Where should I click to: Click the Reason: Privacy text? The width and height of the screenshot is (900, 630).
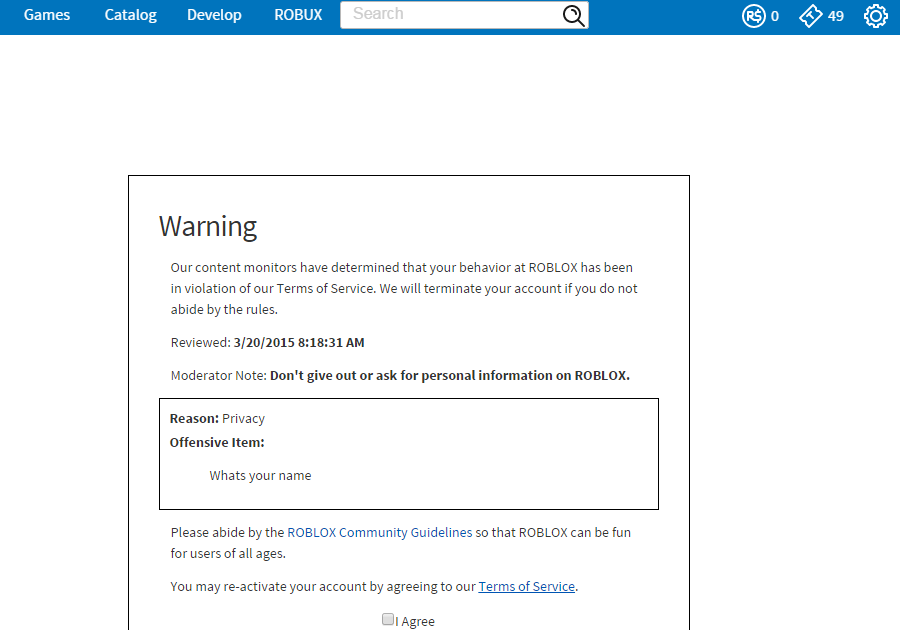[x=217, y=419]
